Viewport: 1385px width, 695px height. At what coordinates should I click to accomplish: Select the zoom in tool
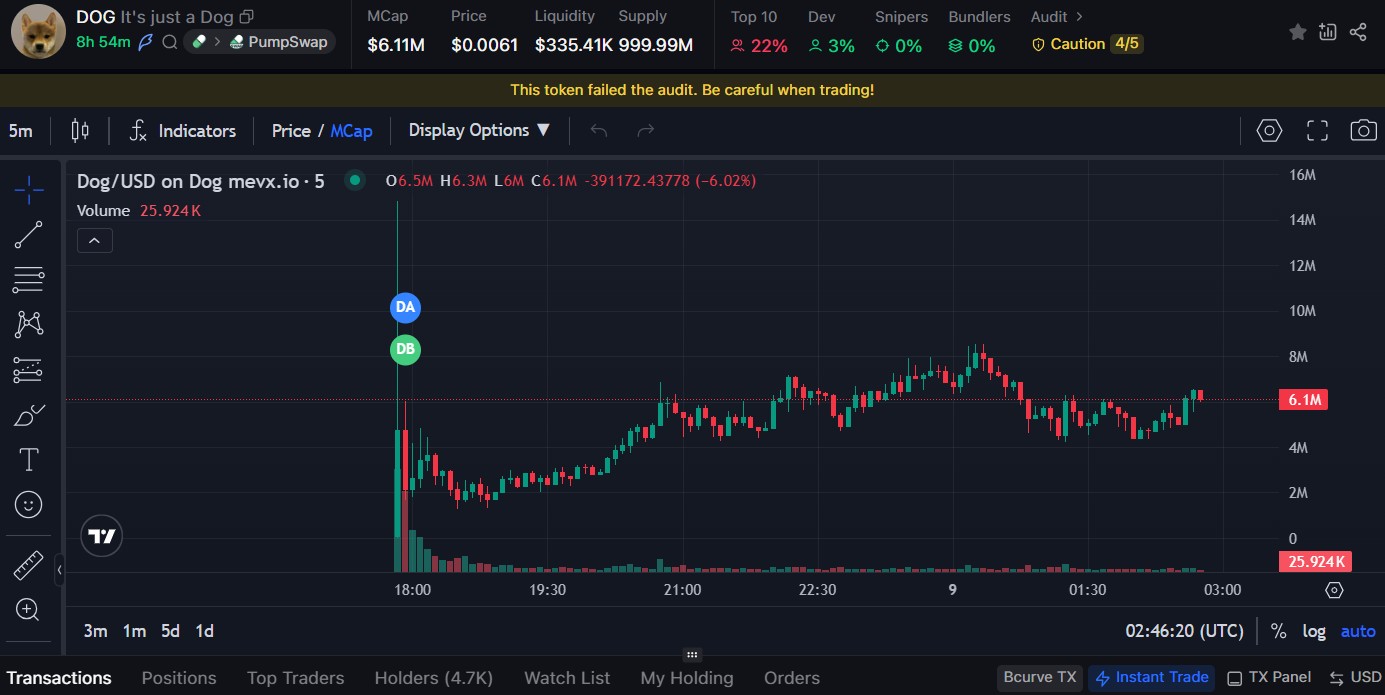click(x=28, y=609)
